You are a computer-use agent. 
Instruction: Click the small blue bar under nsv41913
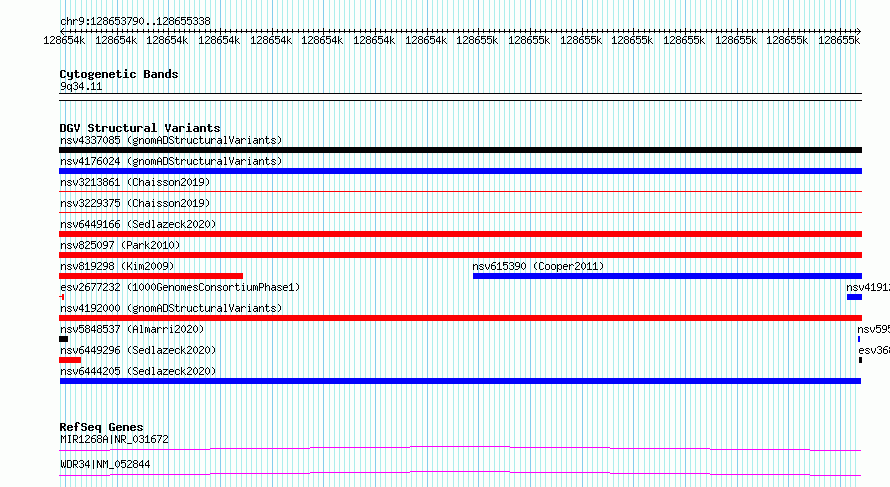[854, 297]
